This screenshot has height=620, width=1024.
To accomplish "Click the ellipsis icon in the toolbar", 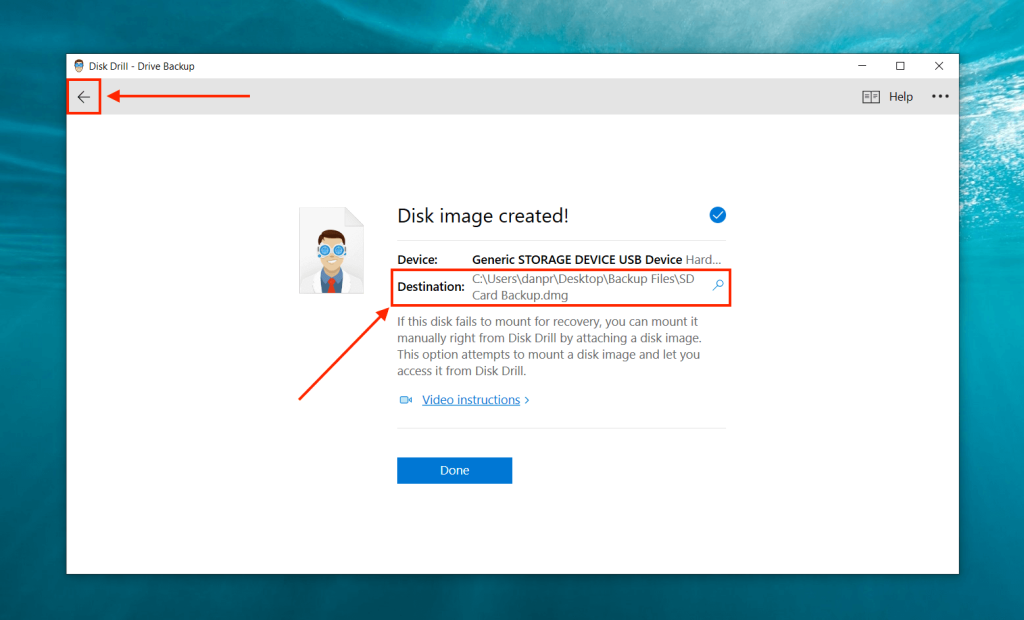I will pos(939,96).
